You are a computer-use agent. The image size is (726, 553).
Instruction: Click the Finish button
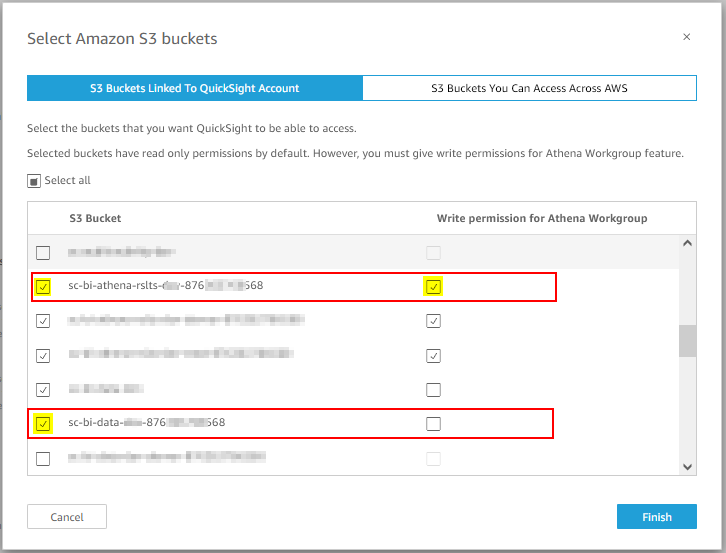pyautogui.click(x=657, y=516)
